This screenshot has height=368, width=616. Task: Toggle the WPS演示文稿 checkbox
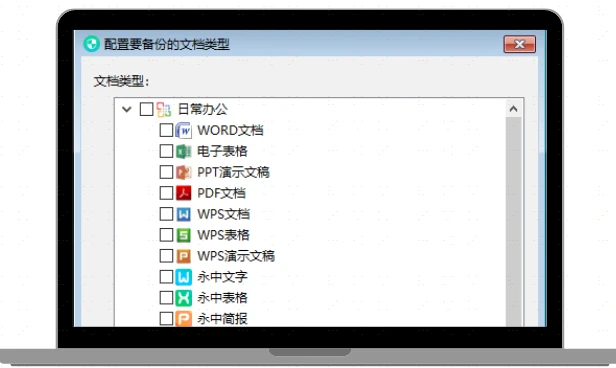pyautogui.click(x=166, y=256)
